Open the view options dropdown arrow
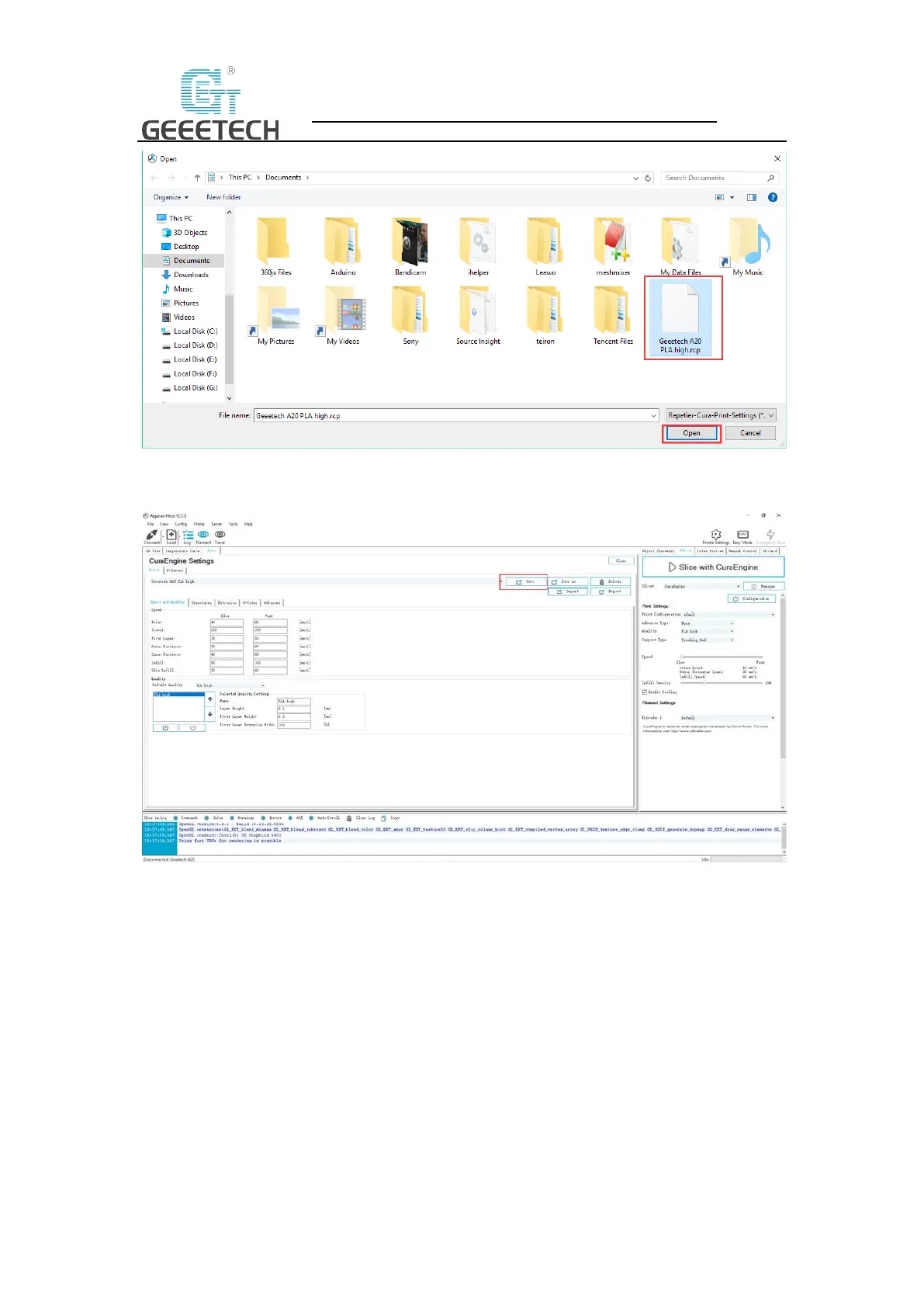This screenshot has width=924, height=1307. pos(732,197)
